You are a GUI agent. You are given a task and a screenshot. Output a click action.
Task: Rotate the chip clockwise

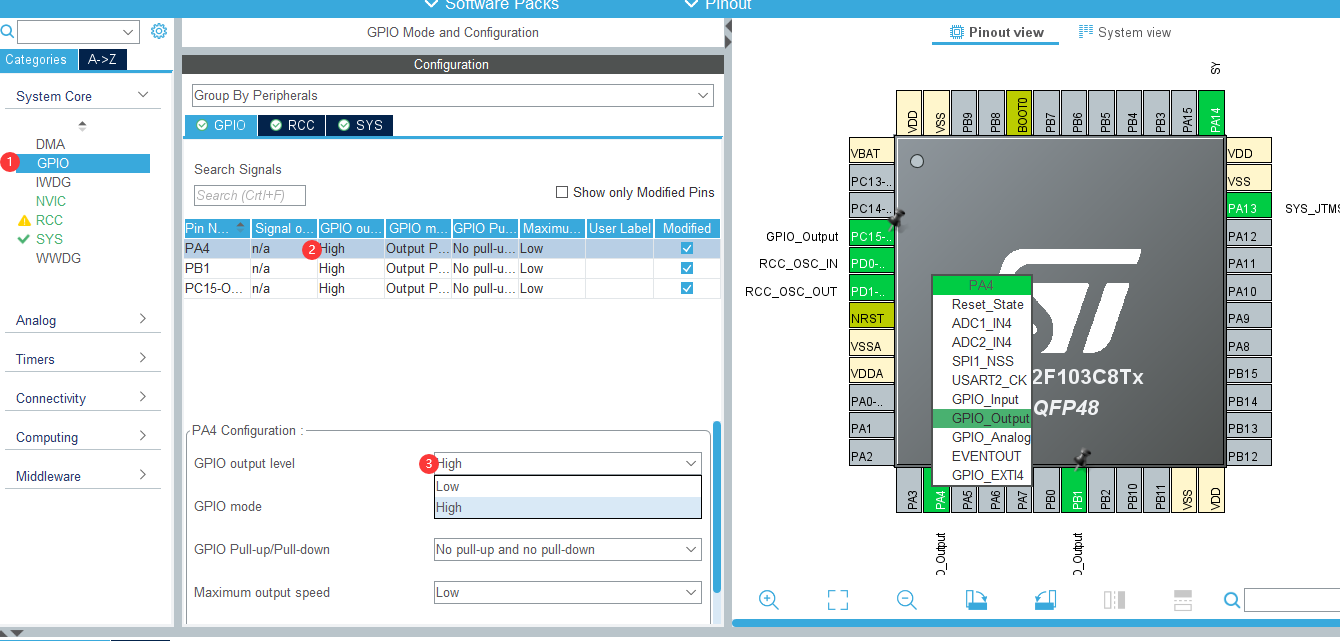click(x=976, y=599)
